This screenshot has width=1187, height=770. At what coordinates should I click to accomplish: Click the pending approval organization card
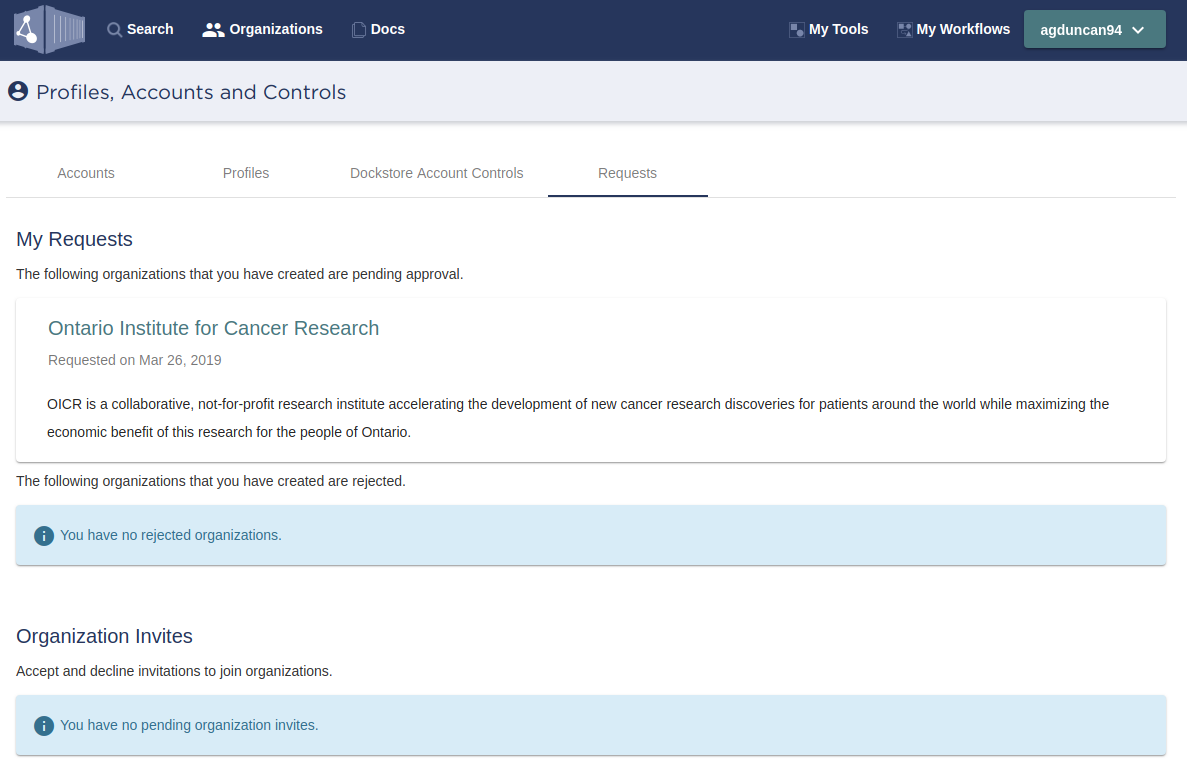tap(590, 380)
